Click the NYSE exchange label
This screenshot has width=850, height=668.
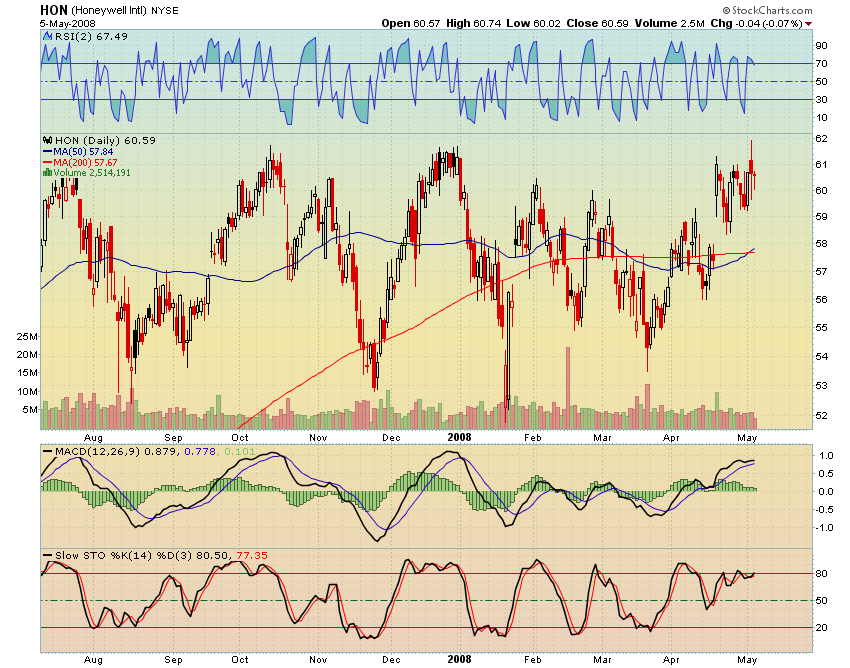coord(165,11)
